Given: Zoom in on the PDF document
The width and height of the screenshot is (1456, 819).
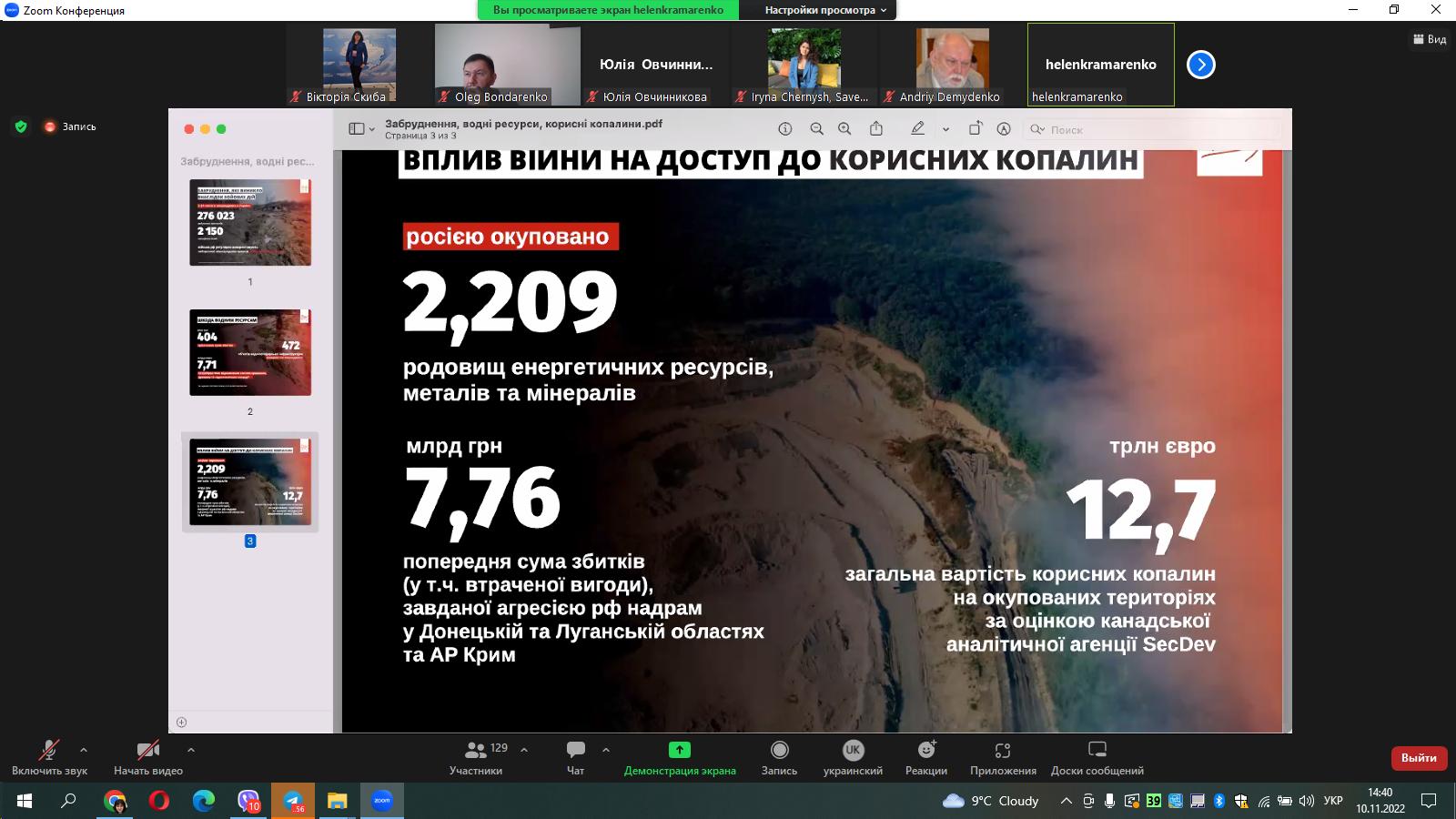Looking at the screenshot, I should pyautogui.click(x=844, y=129).
